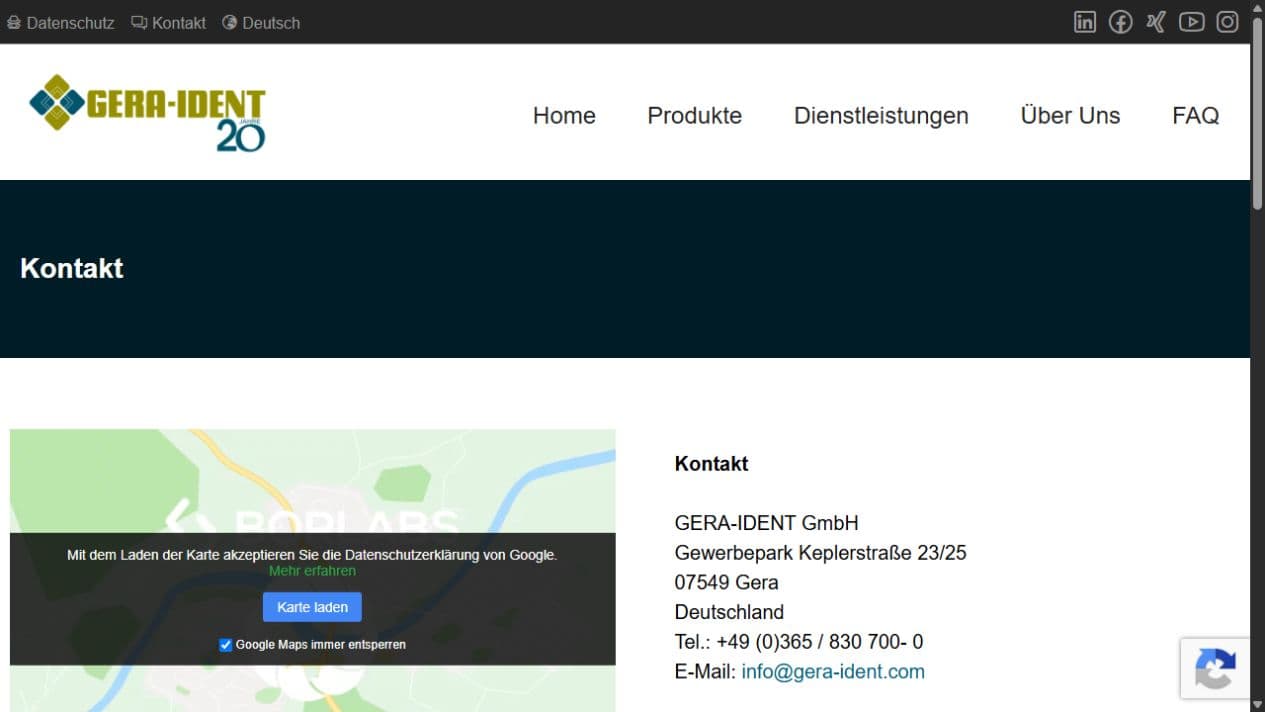
Task: Click the Karte laden button
Action: [312, 607]
